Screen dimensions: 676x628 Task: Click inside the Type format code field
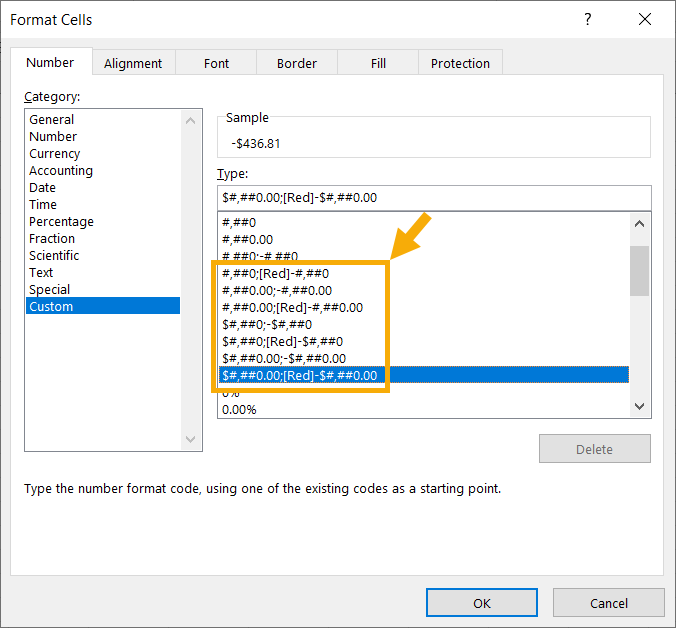[433, 197]
